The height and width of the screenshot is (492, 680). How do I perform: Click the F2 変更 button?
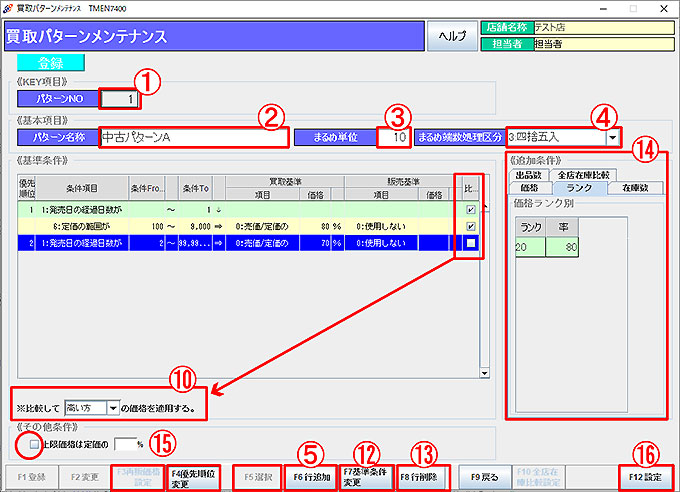84,477
